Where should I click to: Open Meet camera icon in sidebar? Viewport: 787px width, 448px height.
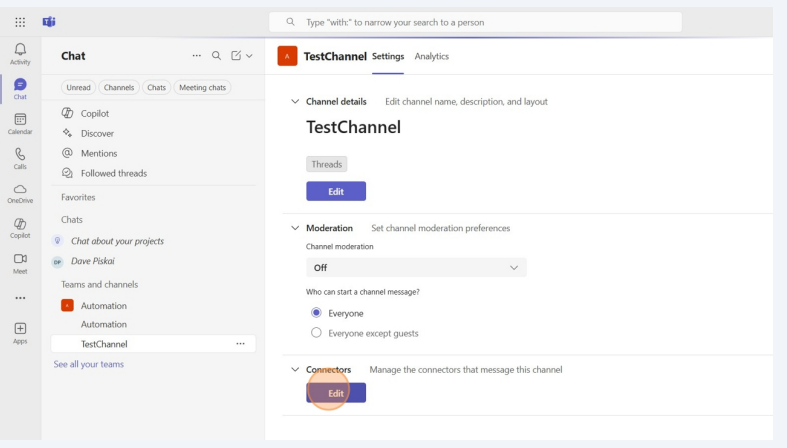click(20, 260)
